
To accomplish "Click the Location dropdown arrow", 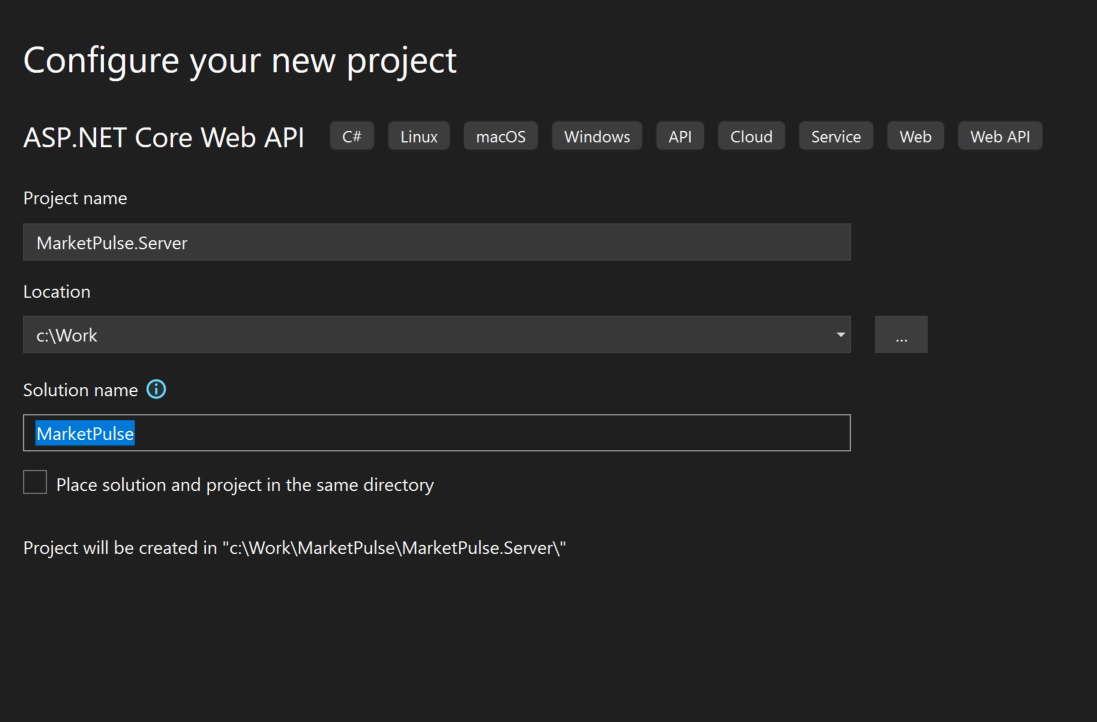I will pyautogui.click(x=840, y=334).
